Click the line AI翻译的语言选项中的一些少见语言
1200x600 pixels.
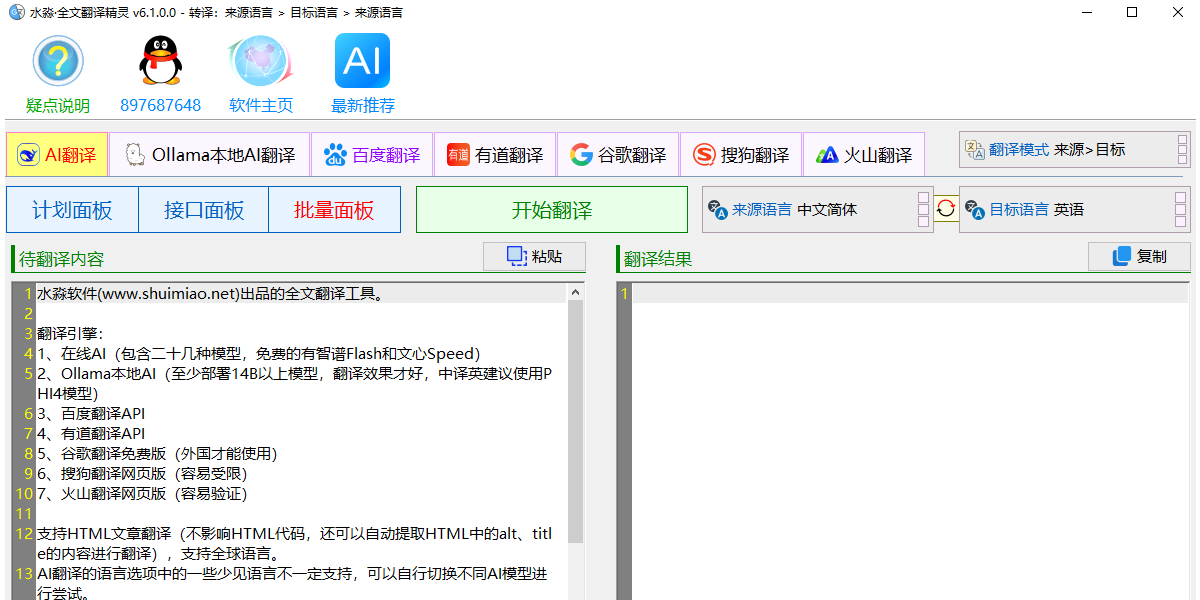[x=292, y=583]
